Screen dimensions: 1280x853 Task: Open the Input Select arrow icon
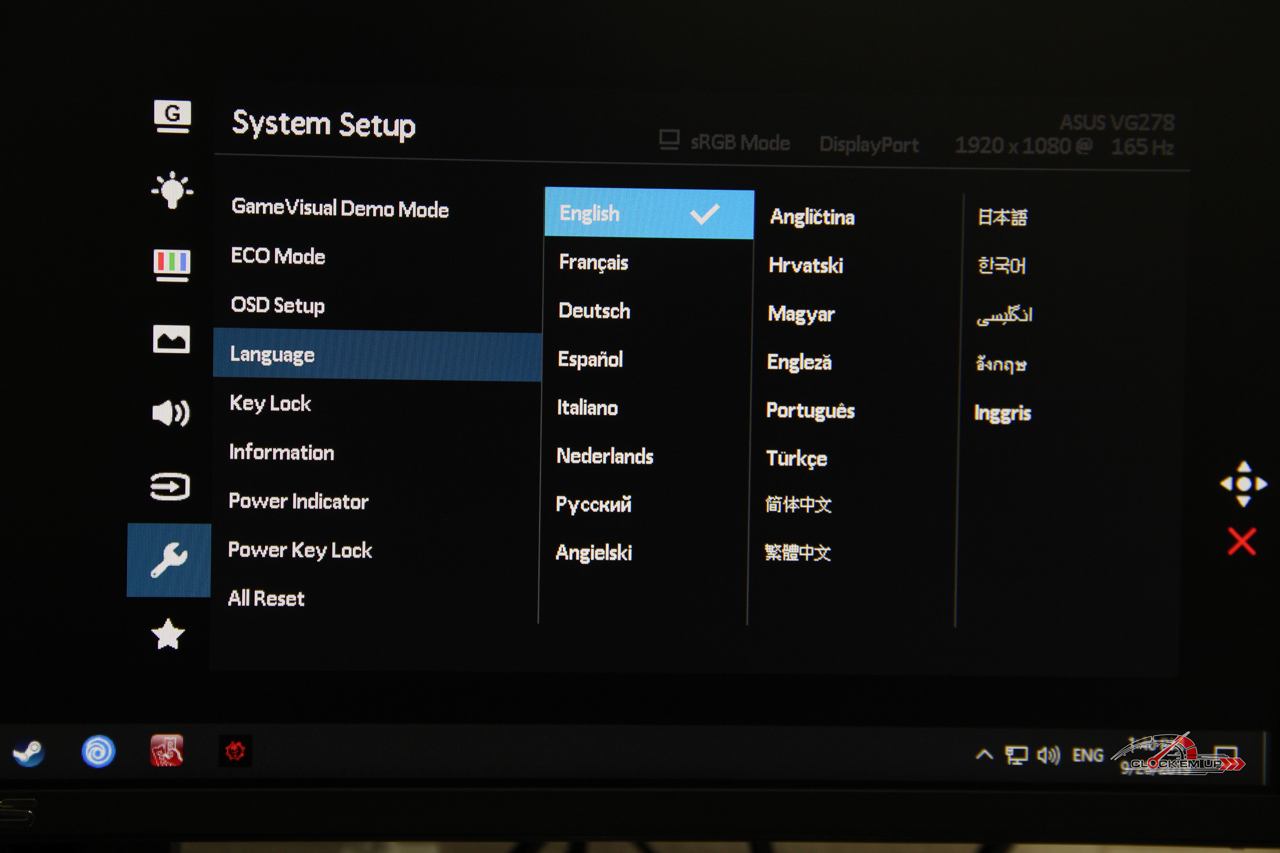[170, 487]
